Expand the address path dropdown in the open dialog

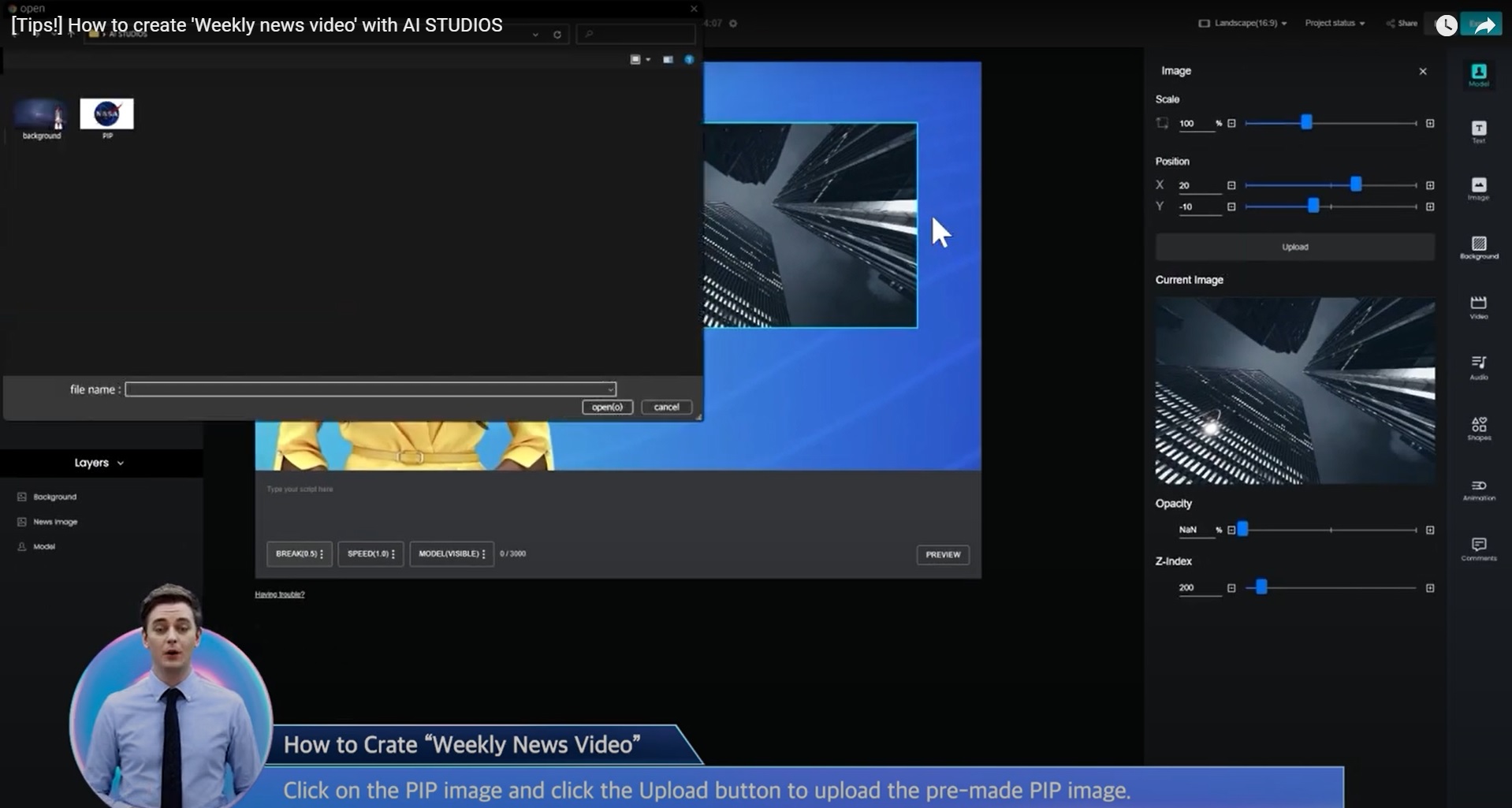[535, 35]
